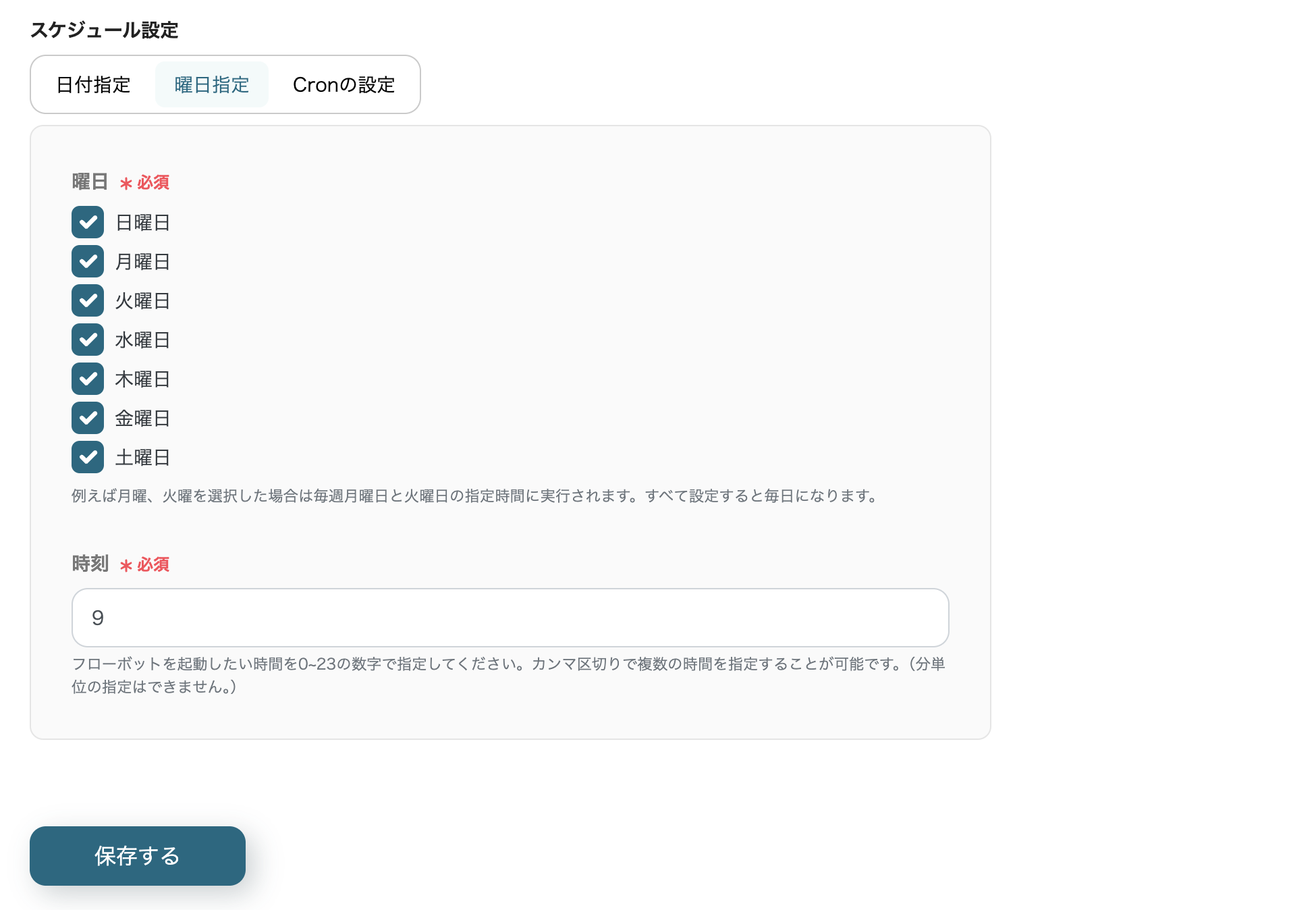Click the 金曜日 label text

[x=142, y=419]
